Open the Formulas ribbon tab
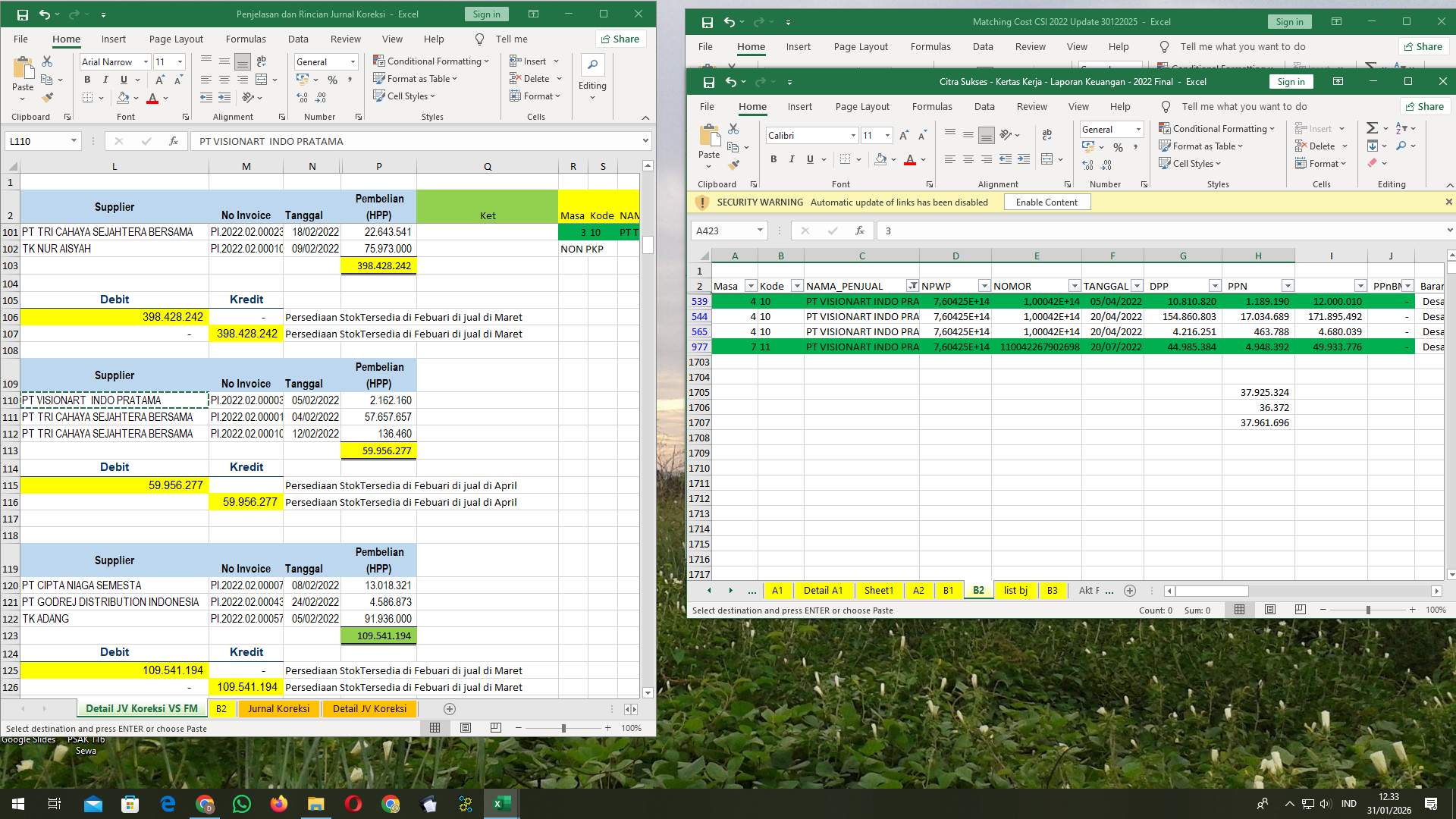Image resolution: width=1456 pixels, height=819 pixels. point(932,106)
